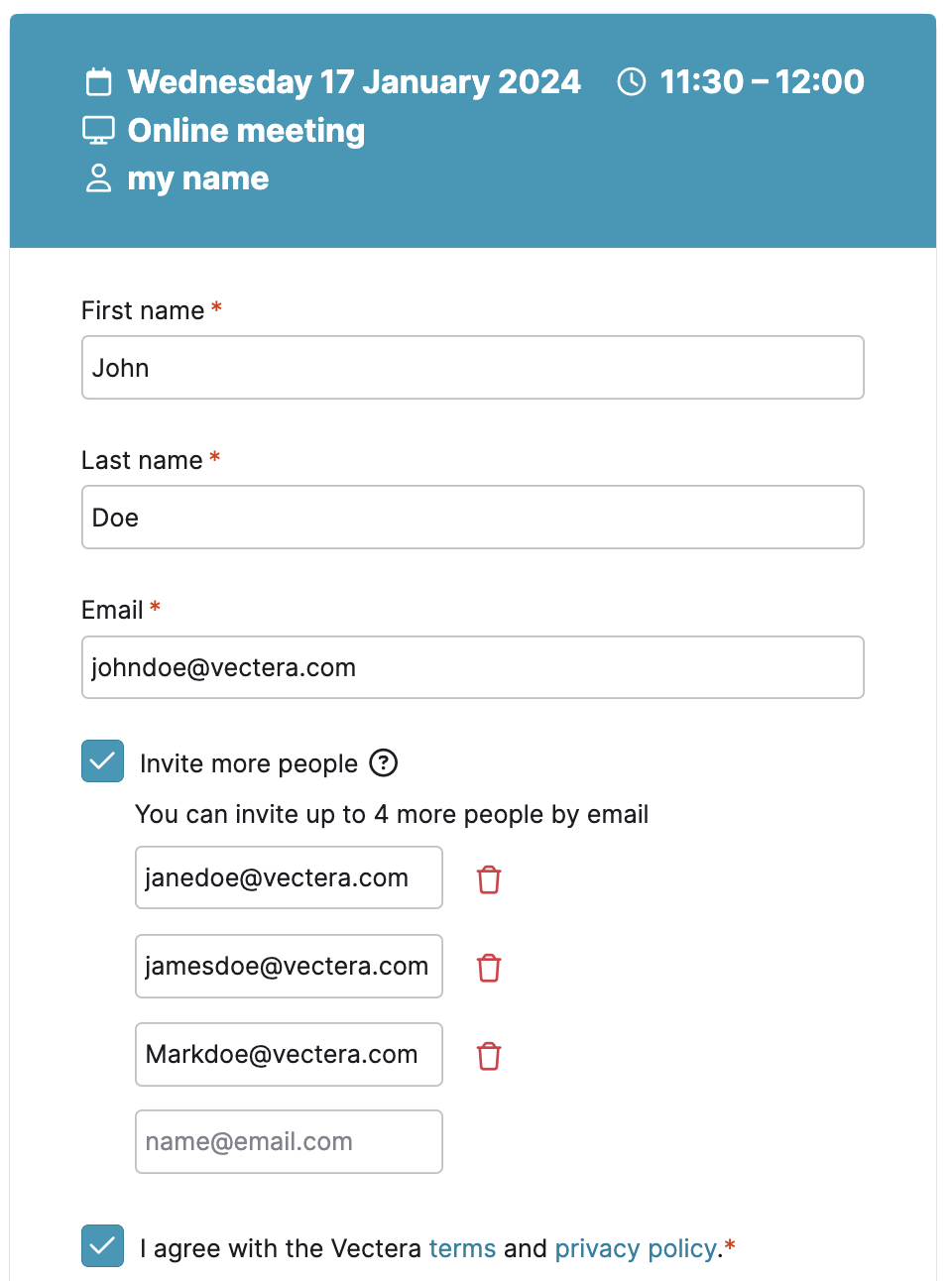The image size is (952, 1281).
Task: Open the Invite more people help icon
Action: pyautogui.click(x=384, y=762)
